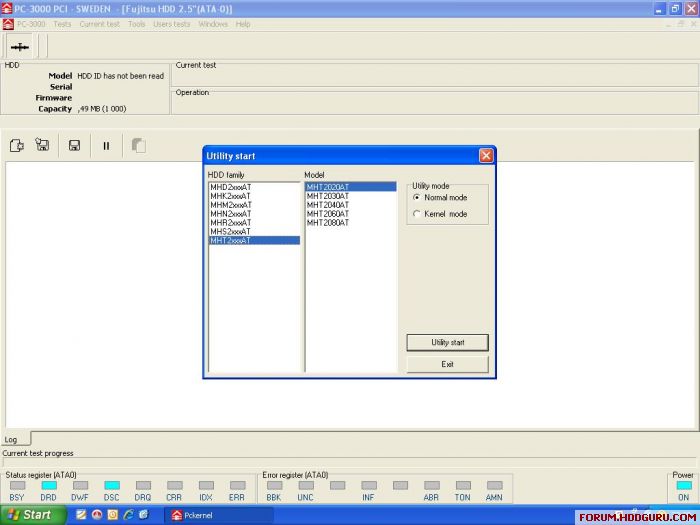Select MHR2xxxAT in HDD family list
The height and width of the screenshot is (525, 700).
pos(254,223)
